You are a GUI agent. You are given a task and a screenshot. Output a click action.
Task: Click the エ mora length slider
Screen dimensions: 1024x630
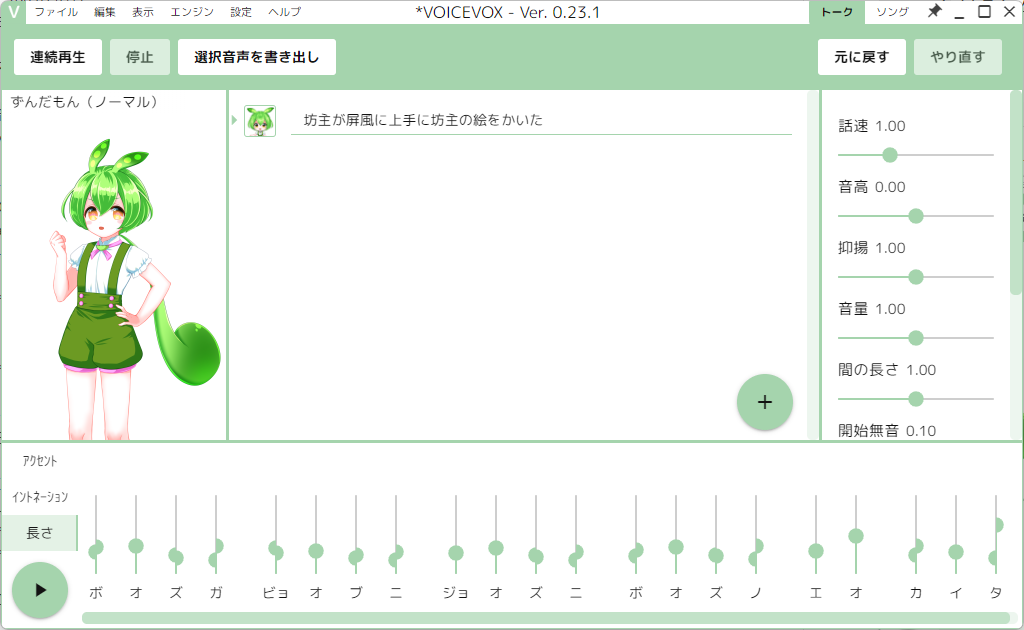click(816, 534)
